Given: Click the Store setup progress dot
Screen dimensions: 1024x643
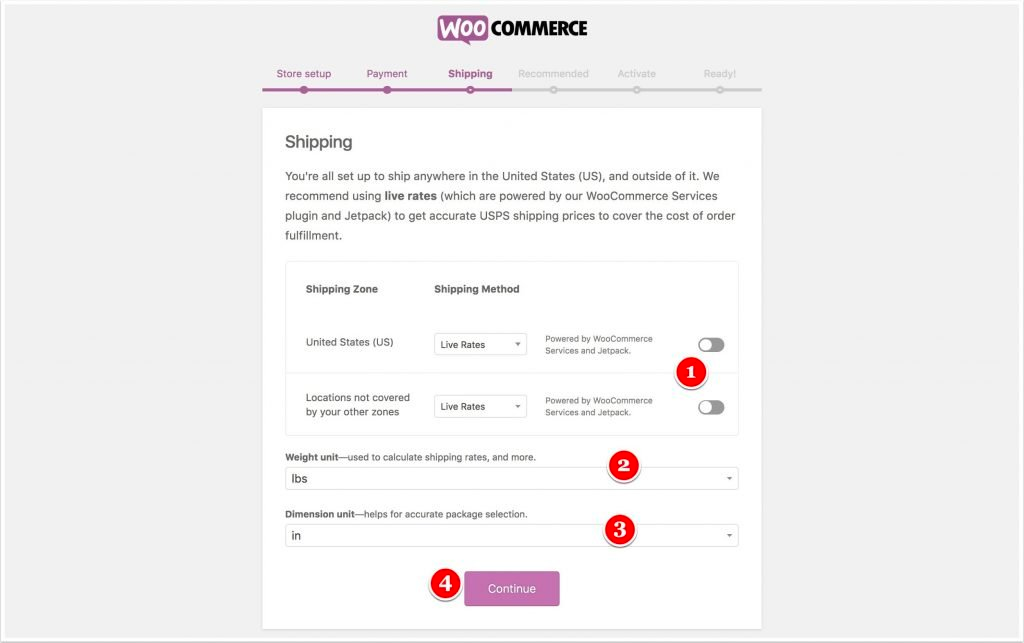Looking at the screenshot, I should [304, 88].
